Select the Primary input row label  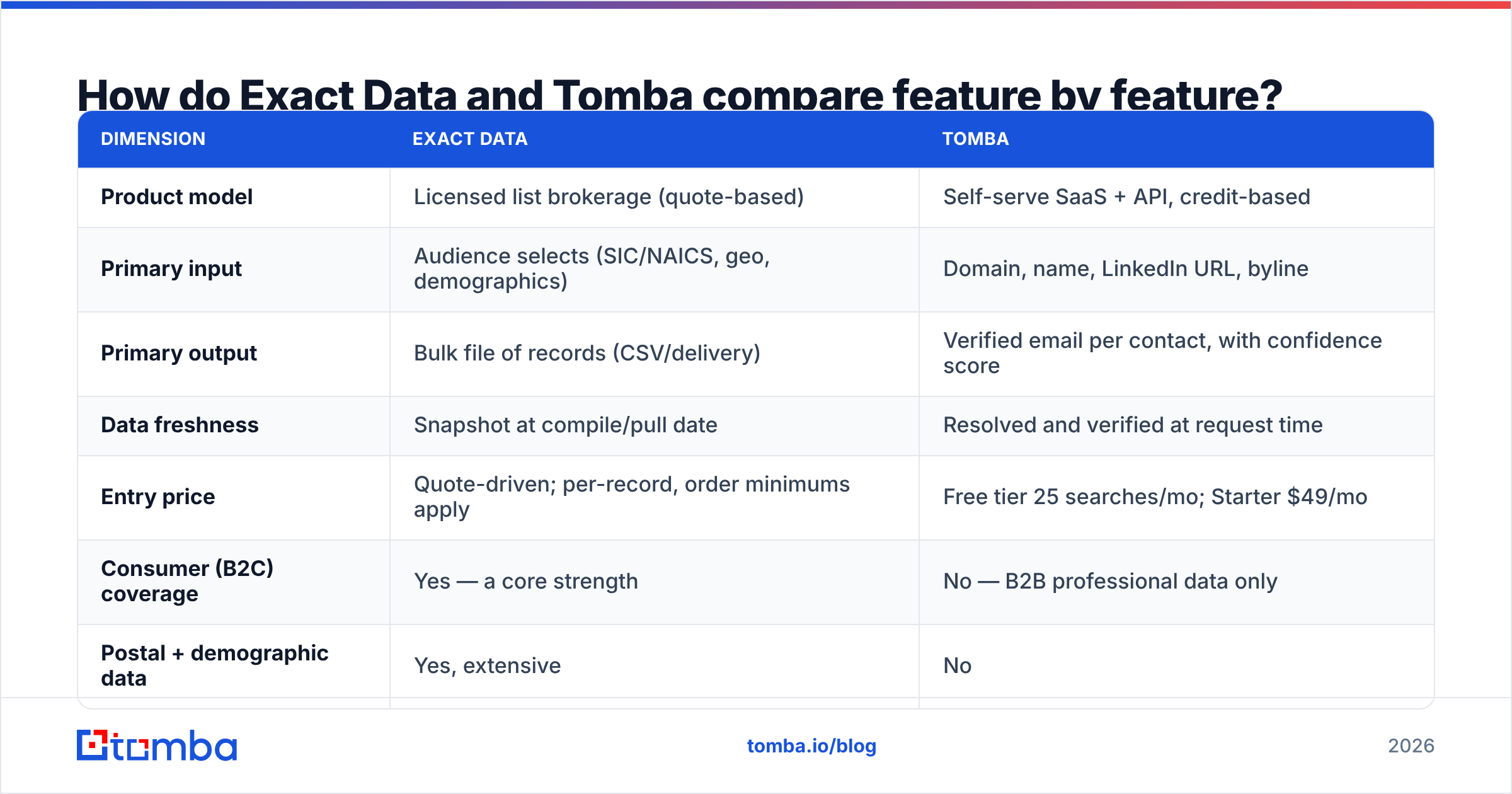171,269
